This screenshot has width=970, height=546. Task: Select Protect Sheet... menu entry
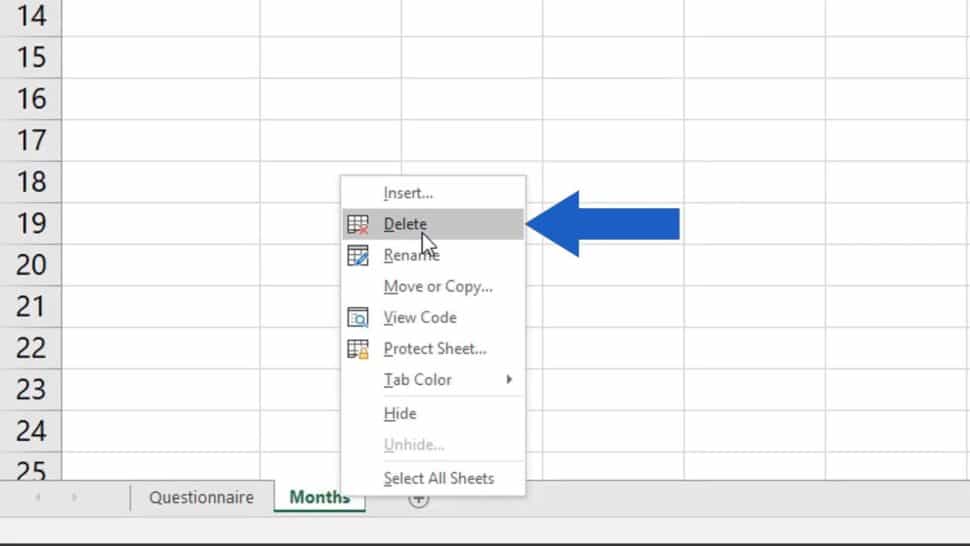coord(433,349)
